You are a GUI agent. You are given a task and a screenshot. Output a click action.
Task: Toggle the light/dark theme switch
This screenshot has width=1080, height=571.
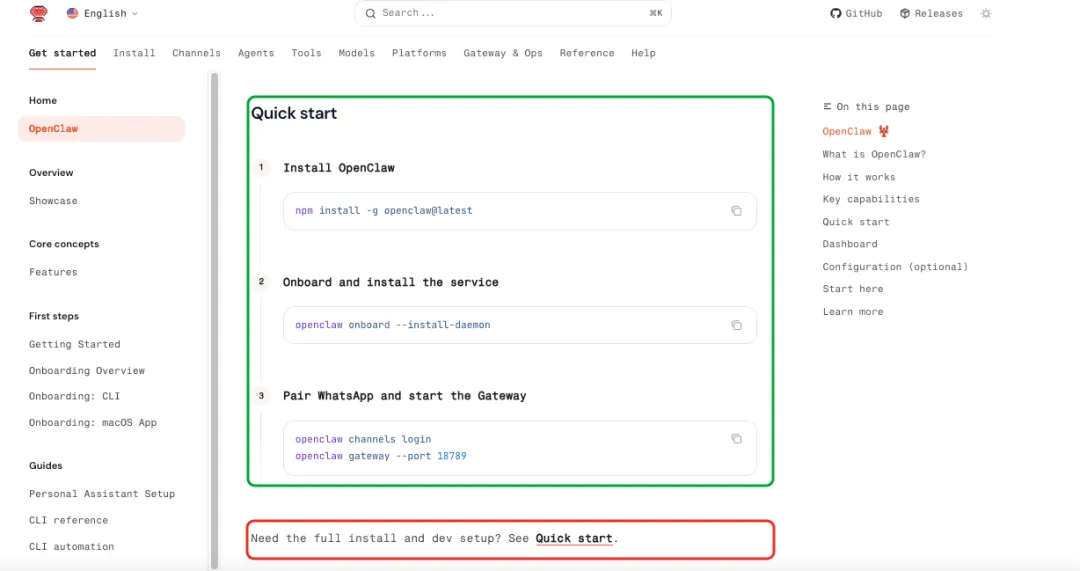(986, 14)
